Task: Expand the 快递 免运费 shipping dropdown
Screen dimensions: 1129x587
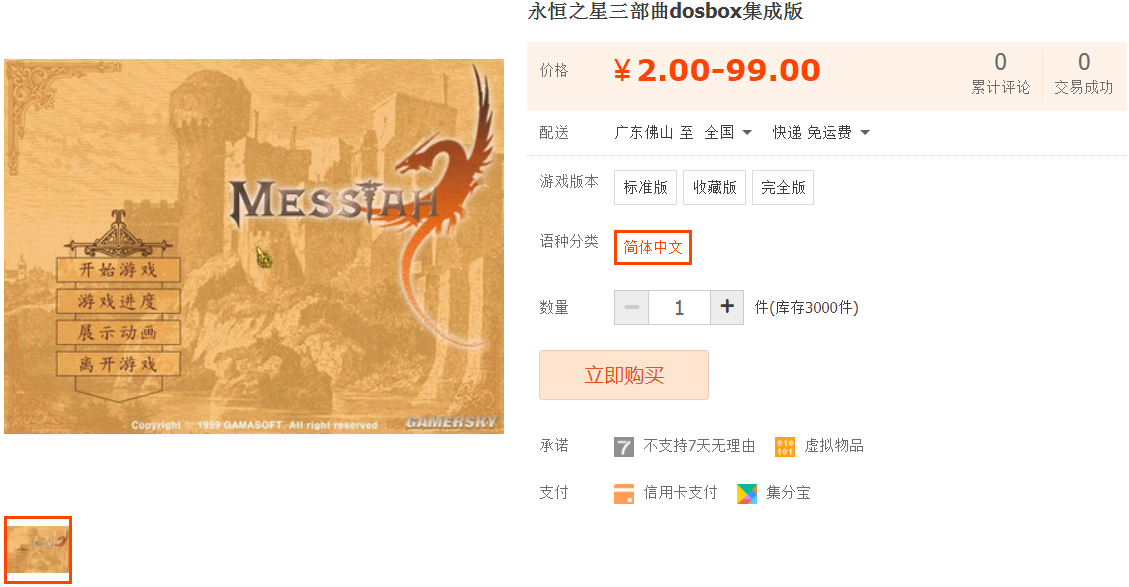Action: coord(821,133)
